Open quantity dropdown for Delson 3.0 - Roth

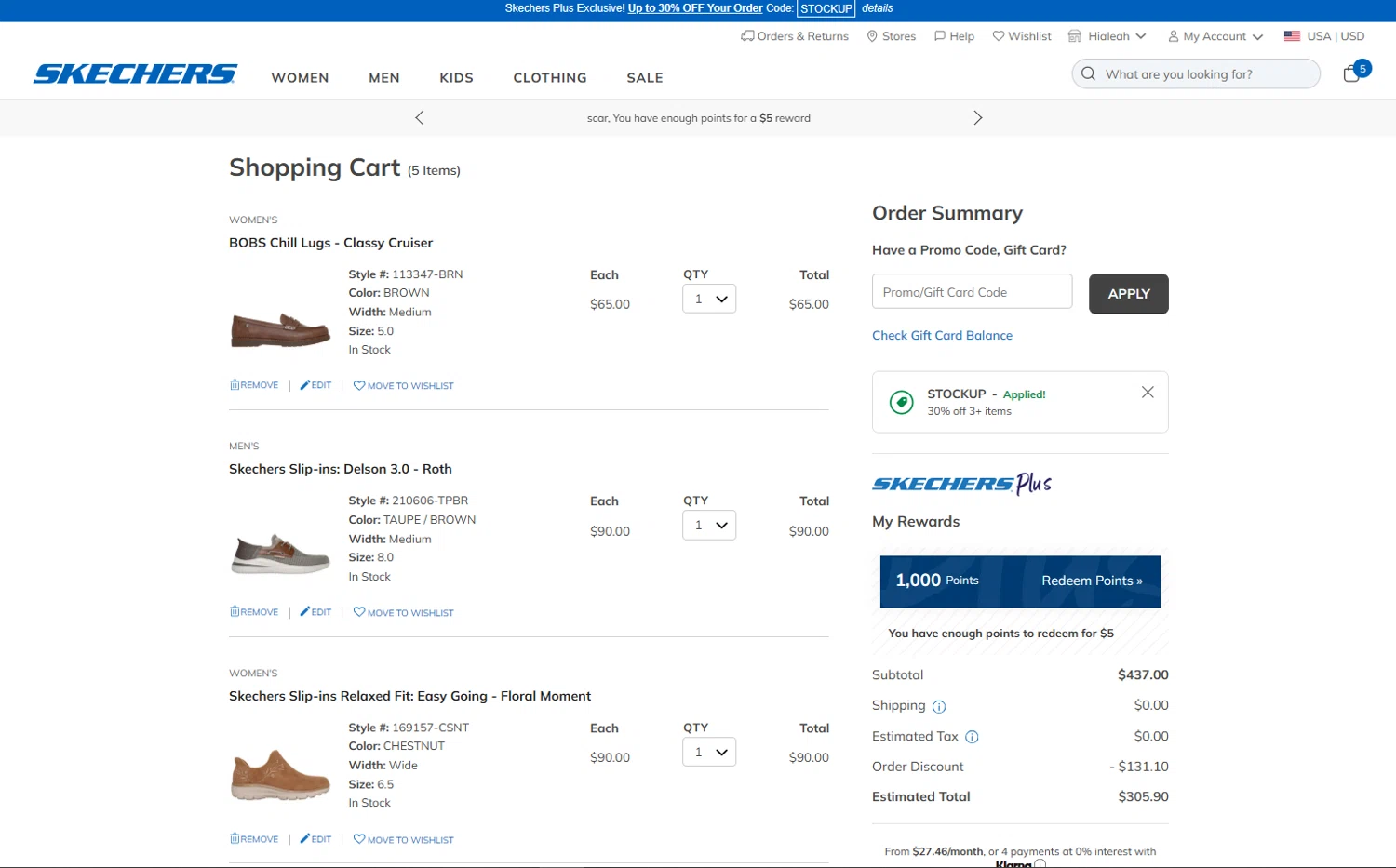pos(709,526)
